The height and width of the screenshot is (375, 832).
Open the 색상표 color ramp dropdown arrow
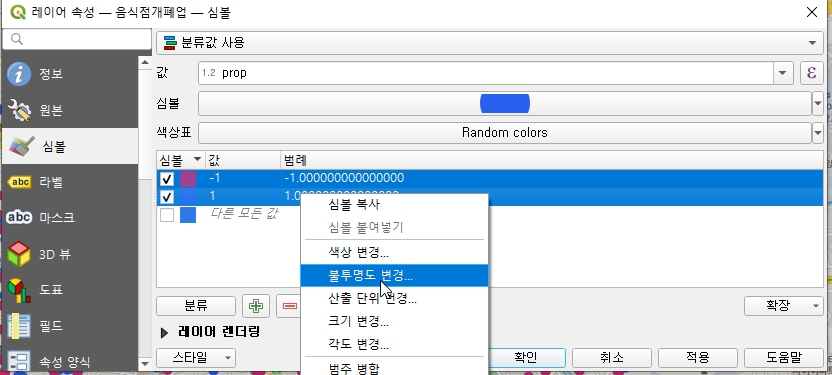tap(818, 133)
